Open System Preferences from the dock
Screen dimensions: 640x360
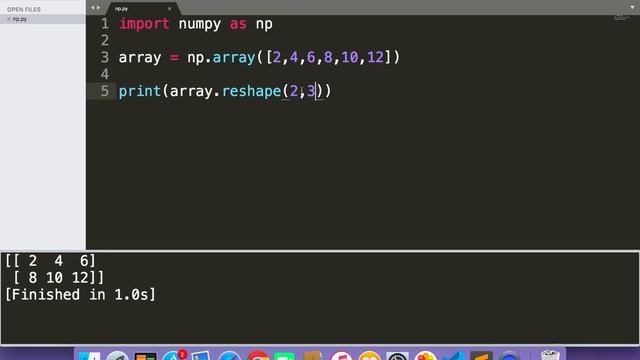[x=398, y=356]
